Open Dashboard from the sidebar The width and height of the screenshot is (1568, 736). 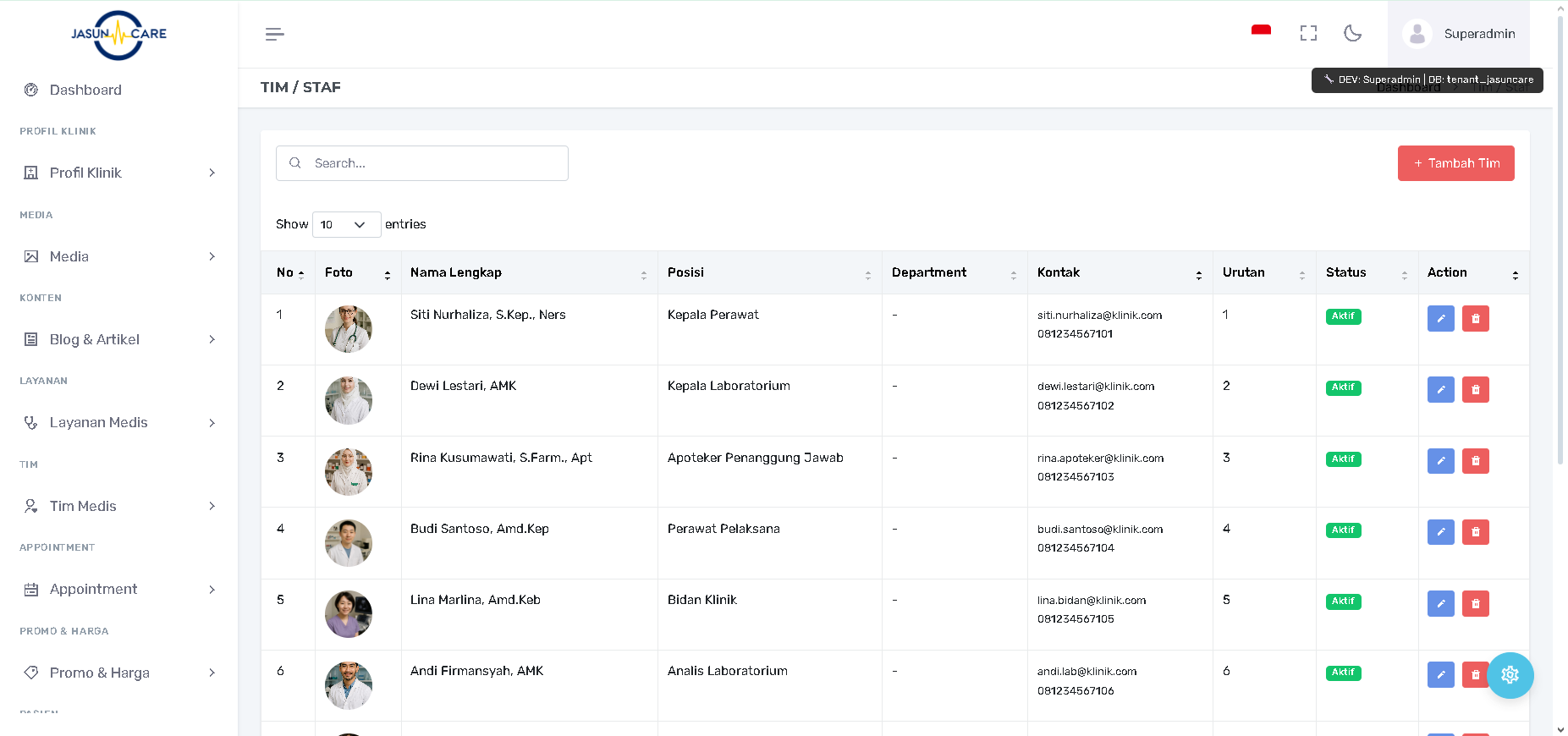[x=85, y=90]
